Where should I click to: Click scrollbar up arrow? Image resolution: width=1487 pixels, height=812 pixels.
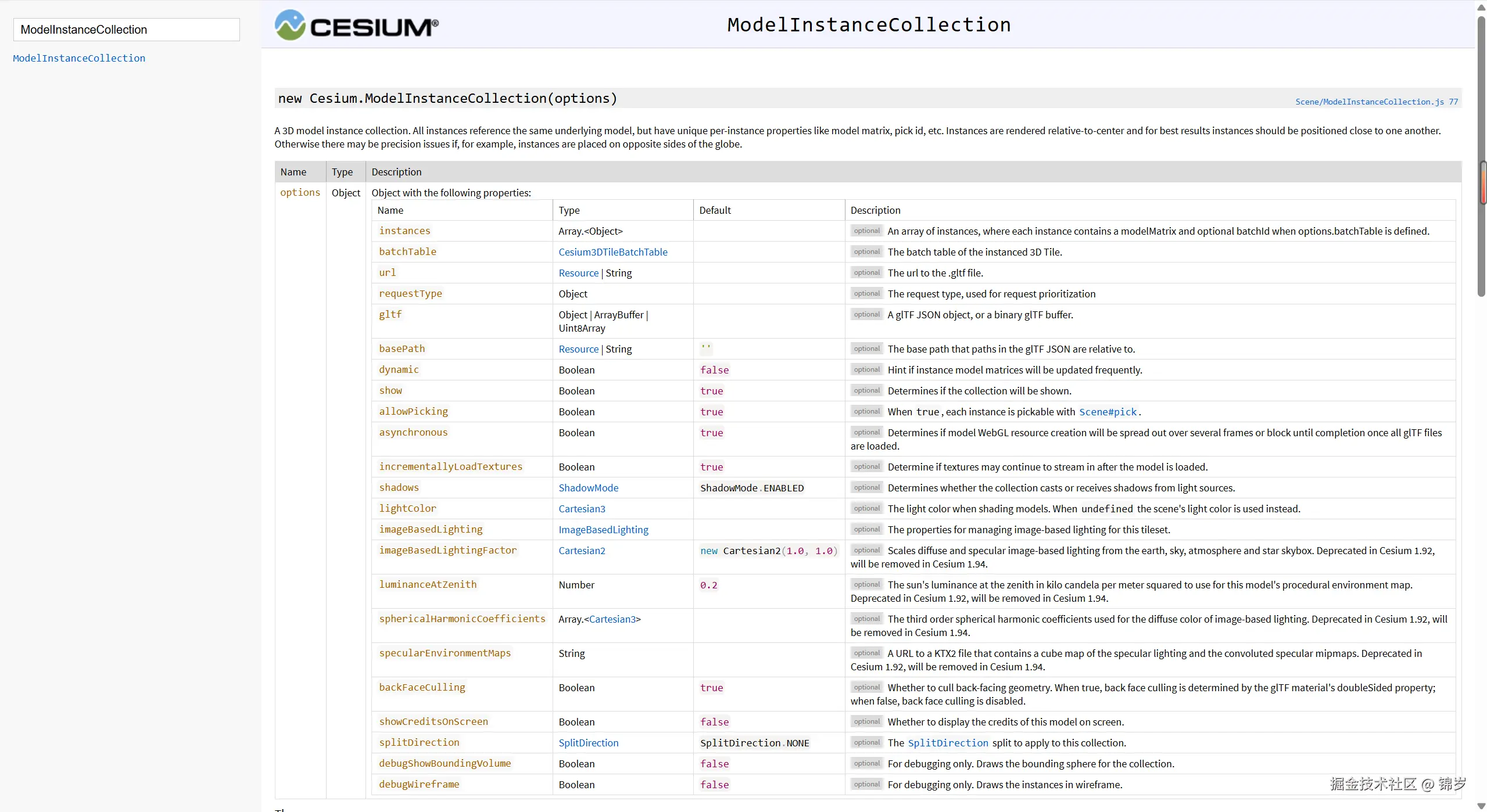coord(1481,7)
